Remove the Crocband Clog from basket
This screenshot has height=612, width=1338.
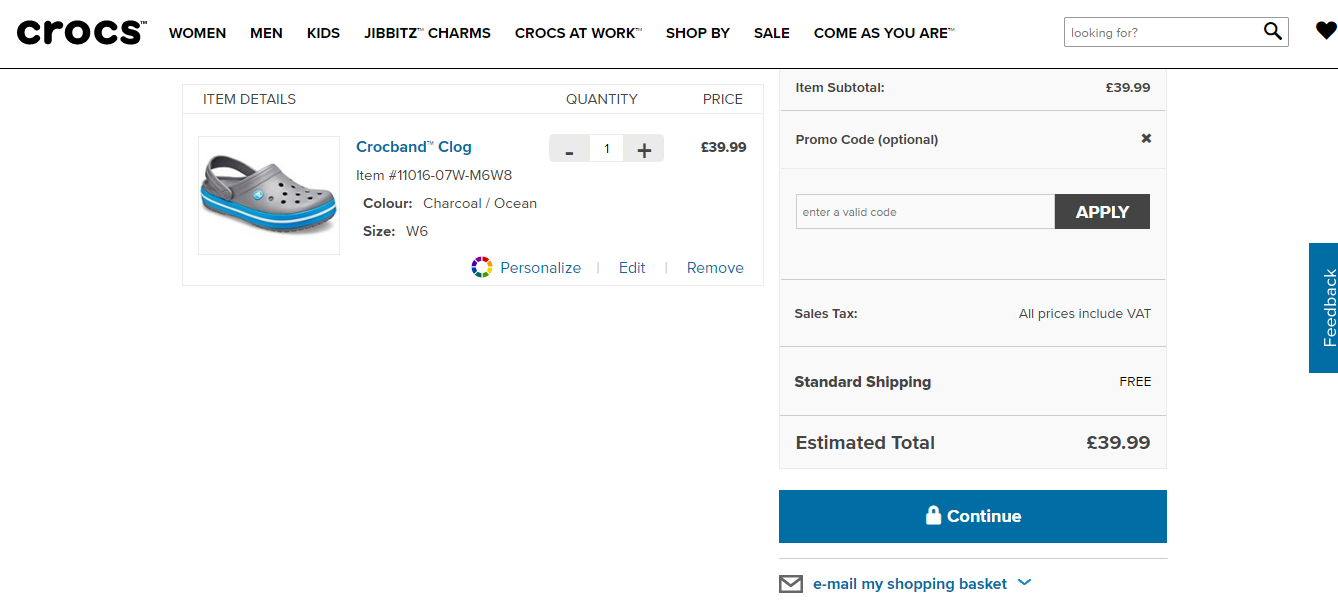pos(715,268)
